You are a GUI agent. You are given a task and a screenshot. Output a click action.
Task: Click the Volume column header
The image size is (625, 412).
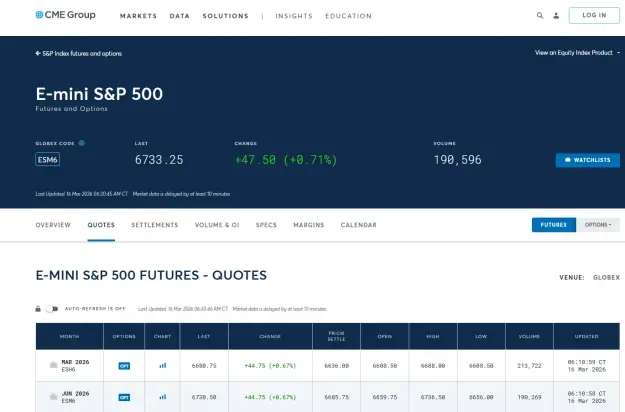click(x=529, y=336)
